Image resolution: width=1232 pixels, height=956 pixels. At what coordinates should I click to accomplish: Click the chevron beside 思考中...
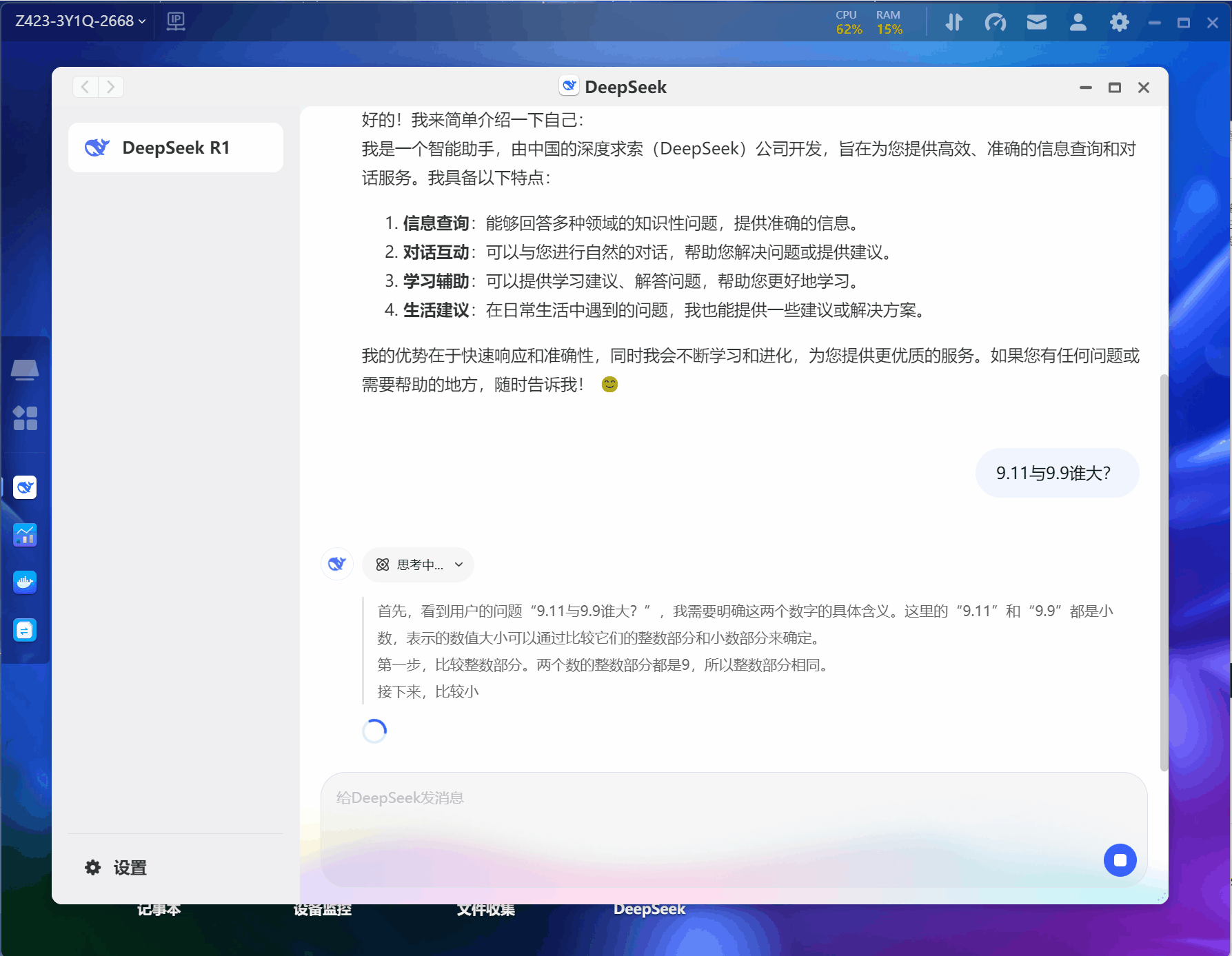(459, 565)
